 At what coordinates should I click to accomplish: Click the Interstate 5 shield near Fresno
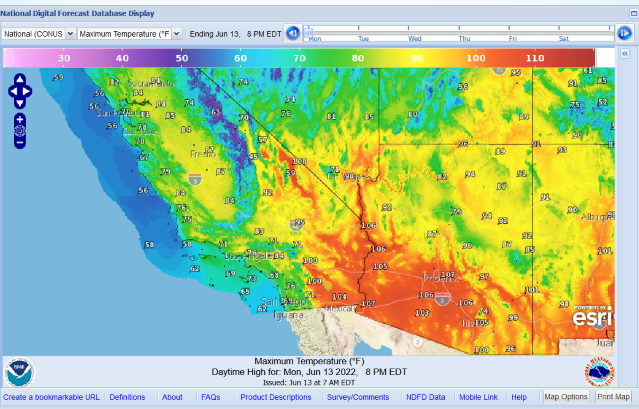[195, 178]
